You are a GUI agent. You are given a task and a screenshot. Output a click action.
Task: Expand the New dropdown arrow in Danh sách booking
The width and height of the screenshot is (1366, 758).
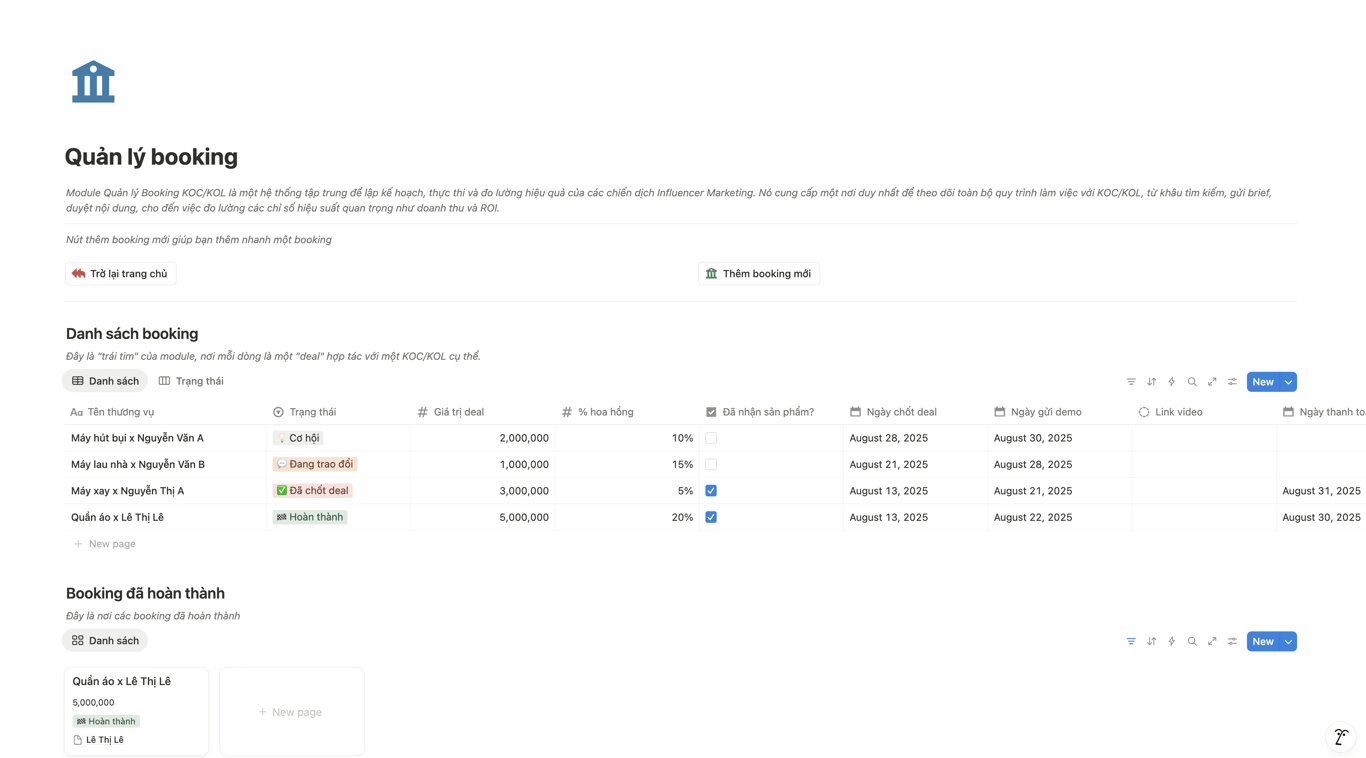click(1288, 382)
